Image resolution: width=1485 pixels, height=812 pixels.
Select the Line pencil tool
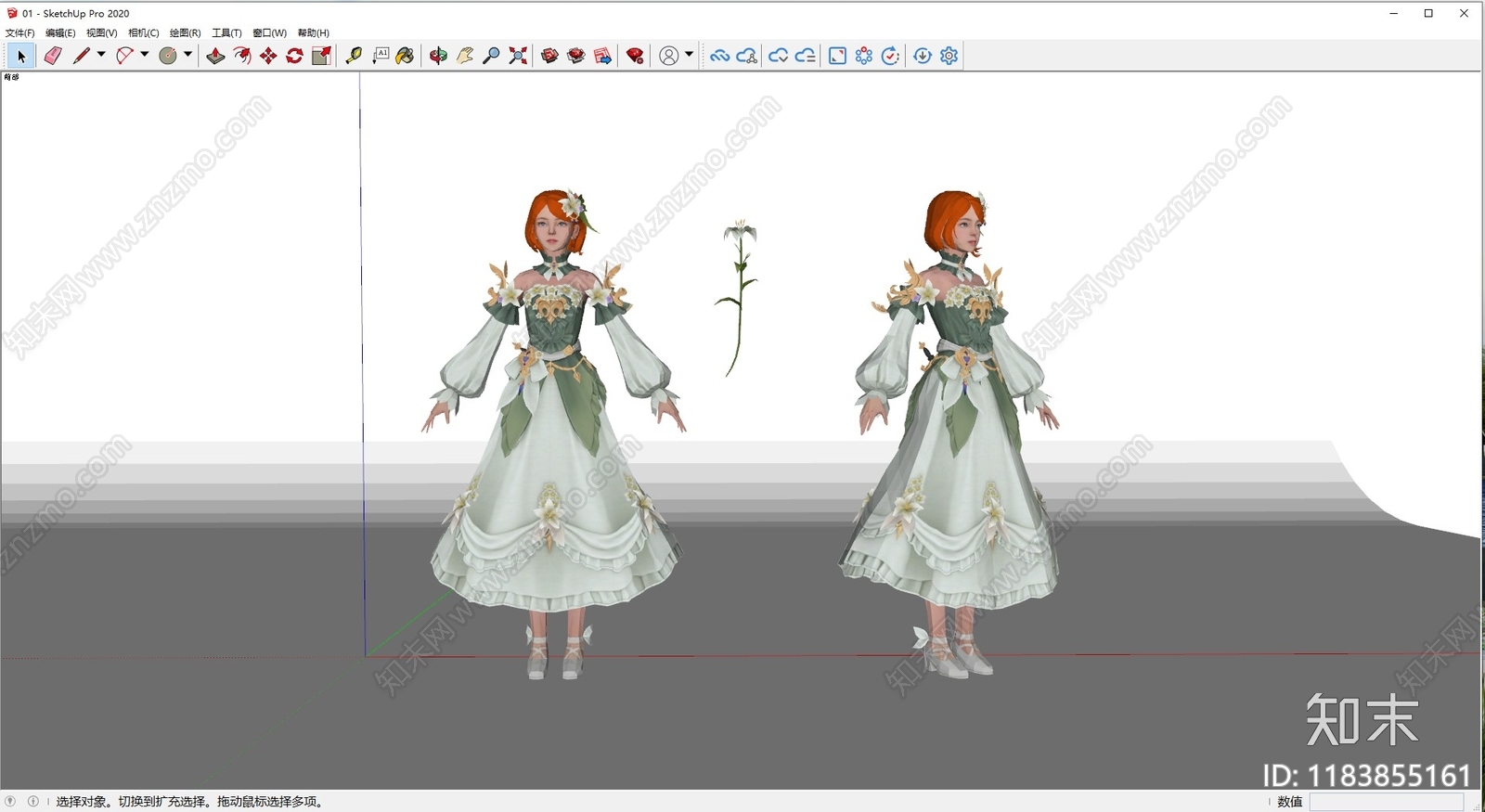(x=82, y=56)
